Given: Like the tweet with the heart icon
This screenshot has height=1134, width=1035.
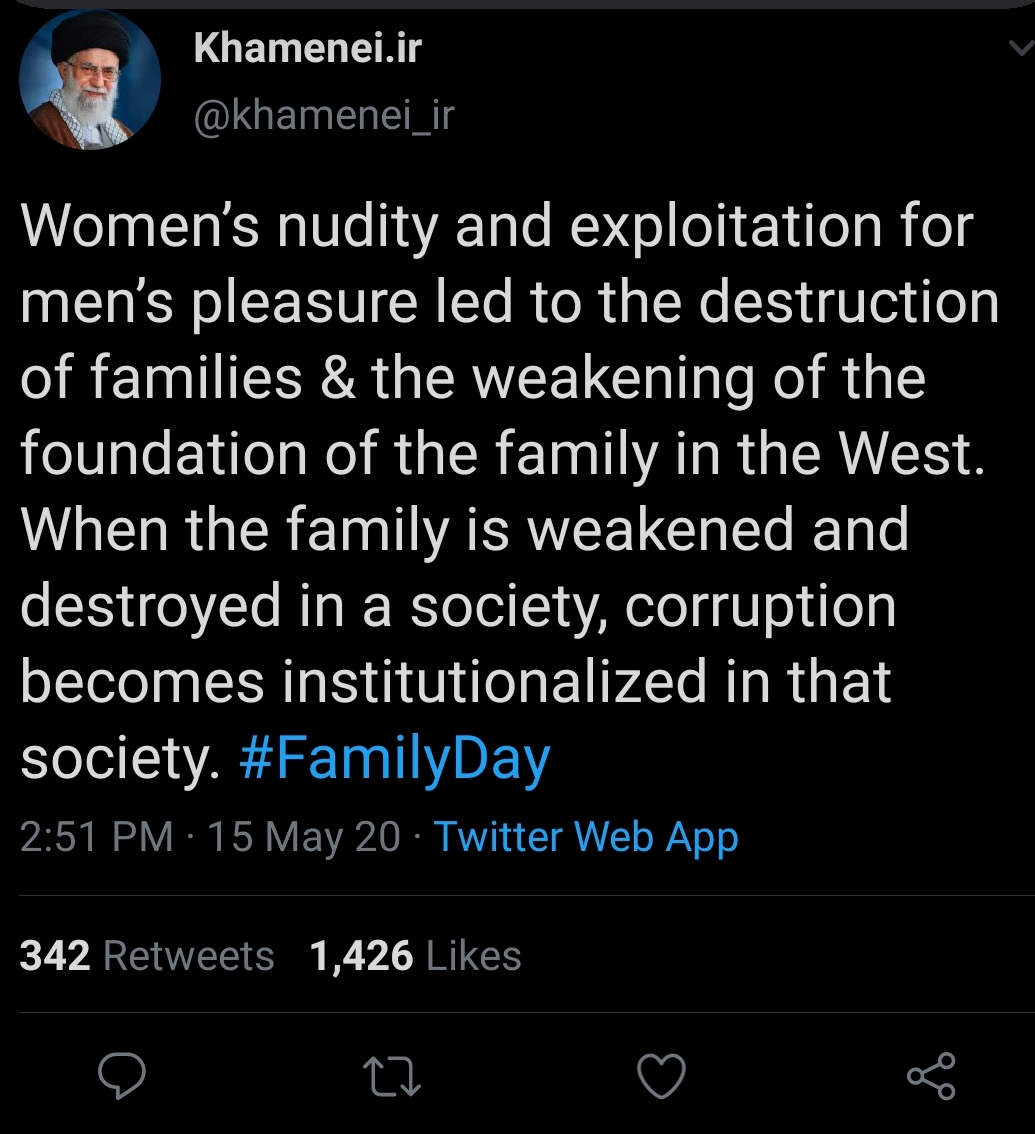Looking at the screenshot, I should point(661,1076).
